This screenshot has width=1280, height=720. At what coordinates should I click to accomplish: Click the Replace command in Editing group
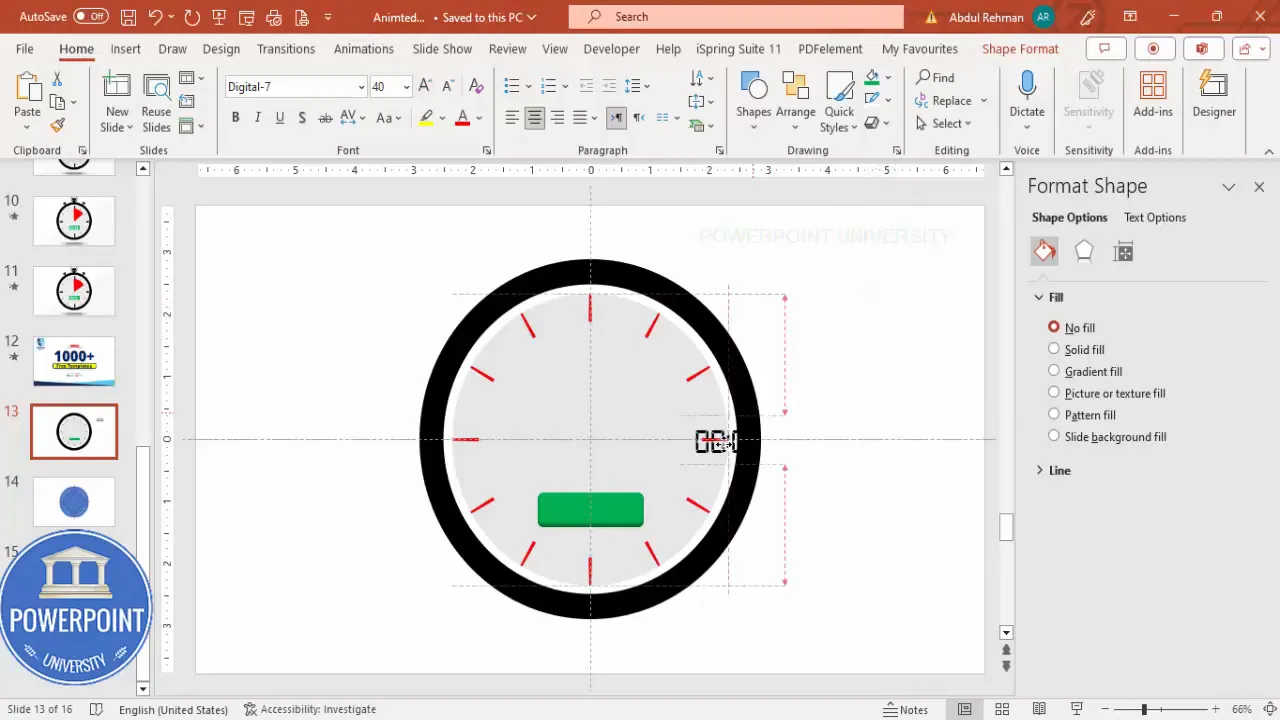click(x=950, y=100)
